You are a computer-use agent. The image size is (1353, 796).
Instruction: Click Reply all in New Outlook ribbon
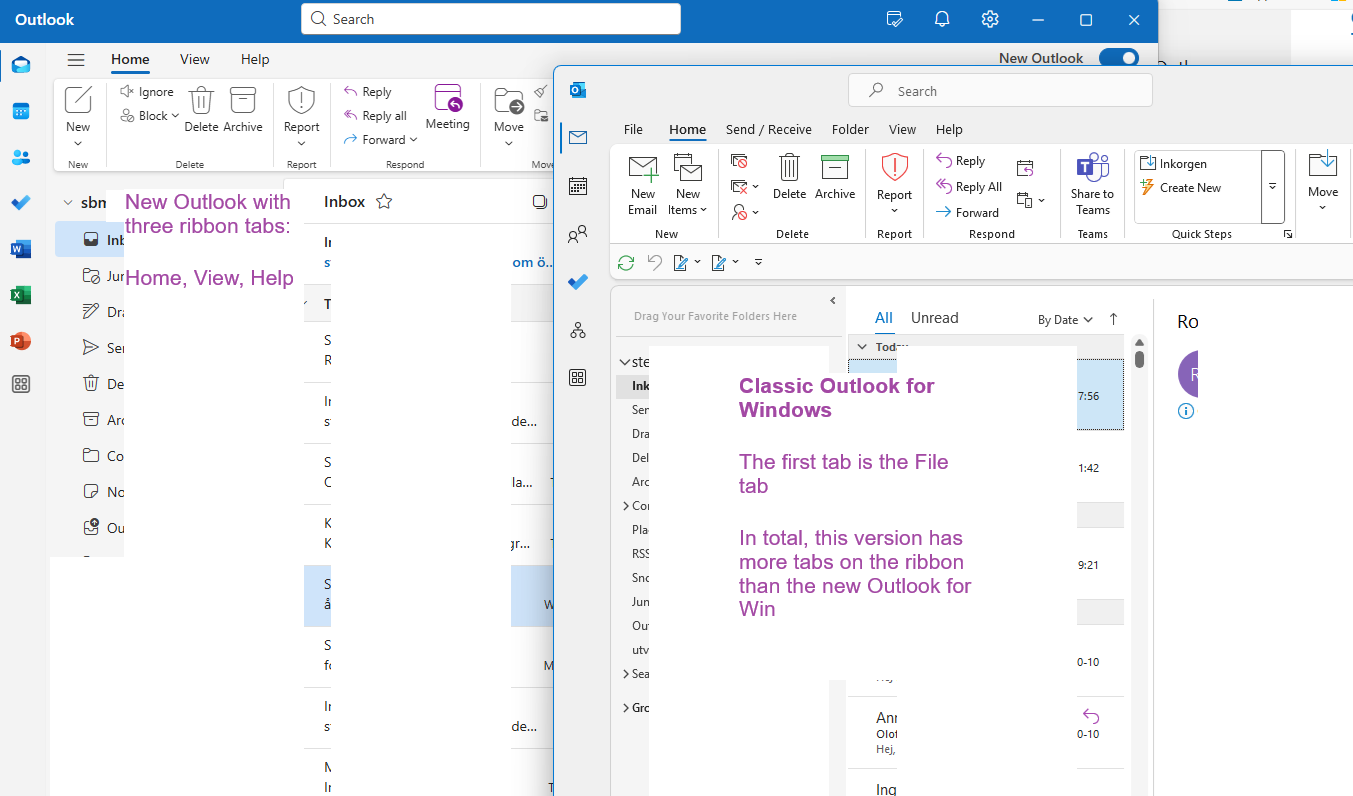click(x=375, y=116)
